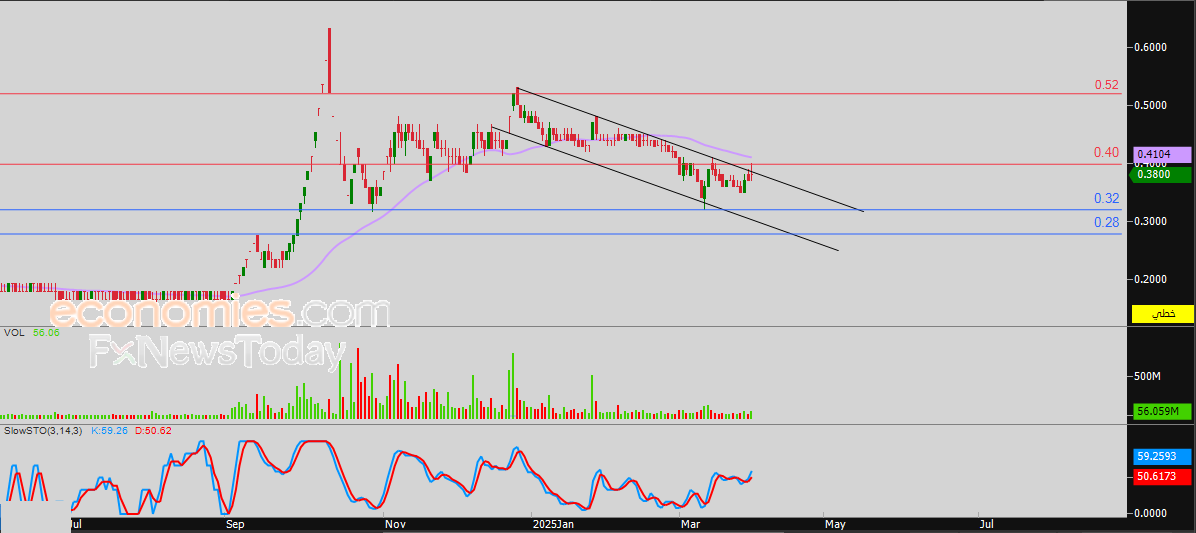Click the 56.06 volume reading

[46, 333]
